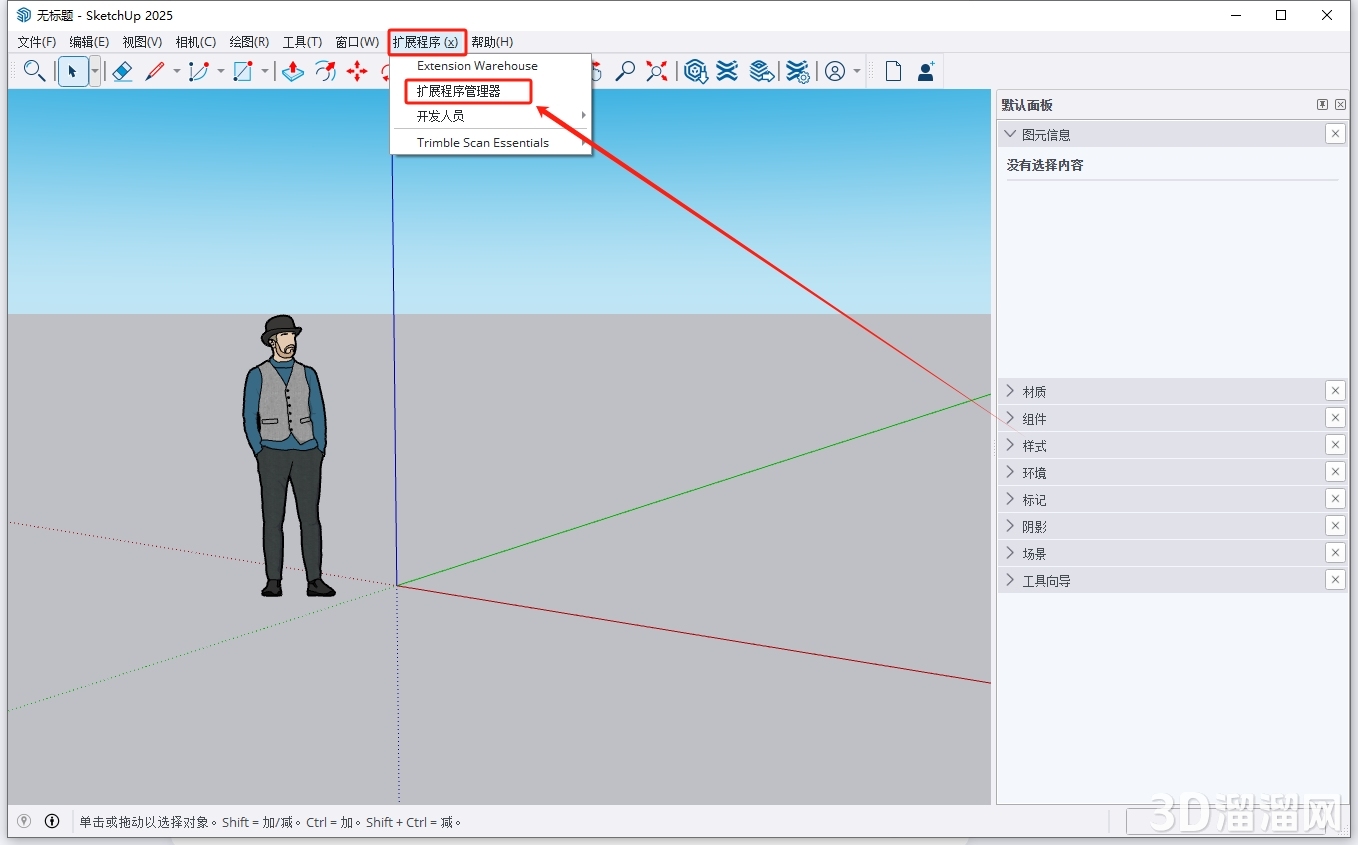Click the account sign-in dropdown arrow
This screenshot has width=1358, height=845.
coord(856,71)
